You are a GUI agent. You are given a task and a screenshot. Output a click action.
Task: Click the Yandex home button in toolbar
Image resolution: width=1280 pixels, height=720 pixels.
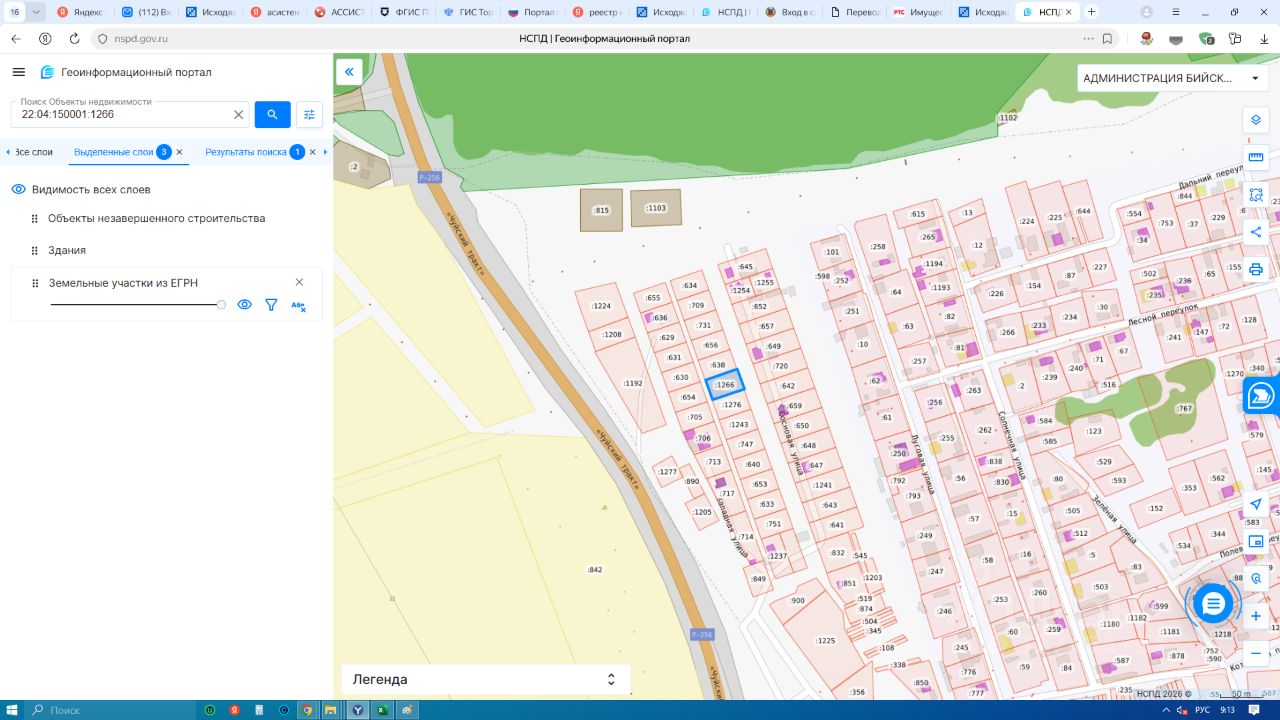click(45, 39)
